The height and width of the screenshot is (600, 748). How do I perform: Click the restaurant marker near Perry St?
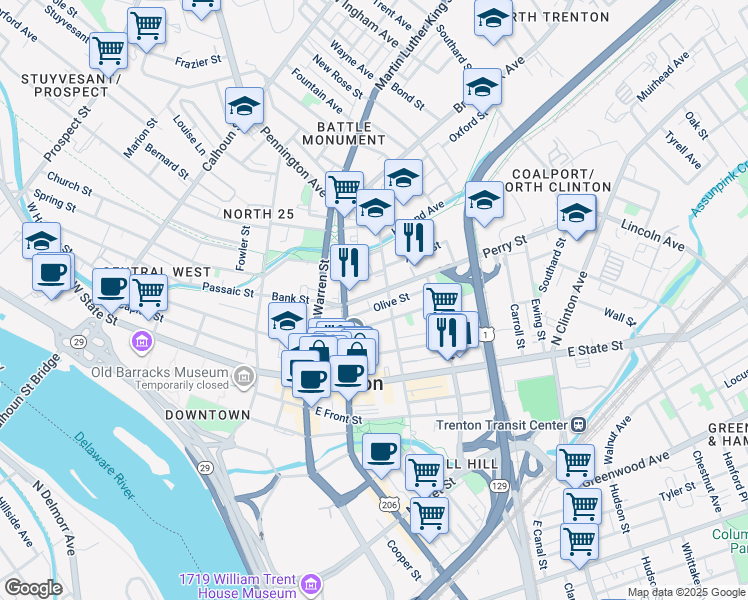pos(414,240)
